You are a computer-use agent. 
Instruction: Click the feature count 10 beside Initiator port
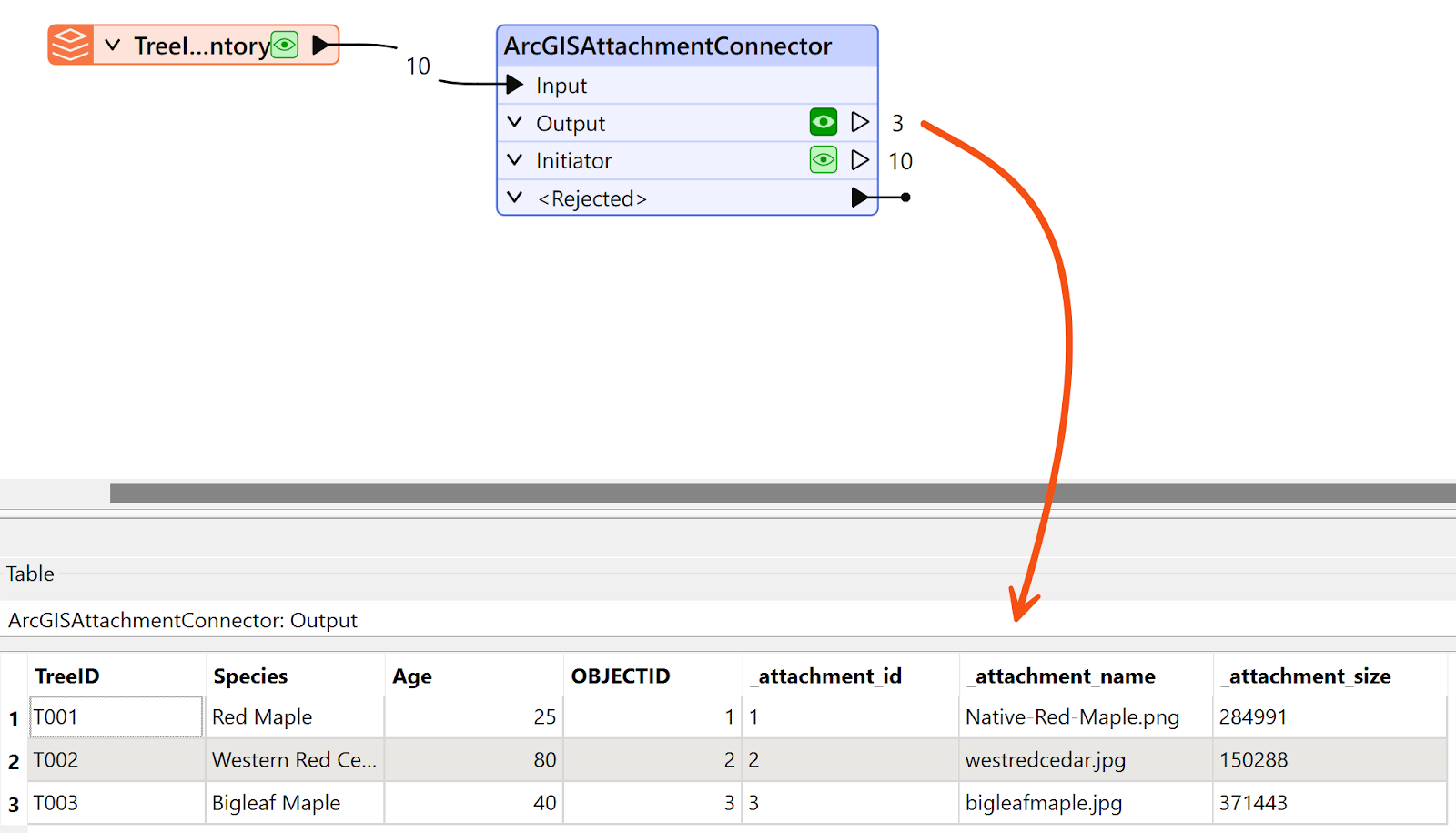coord(900,161)
